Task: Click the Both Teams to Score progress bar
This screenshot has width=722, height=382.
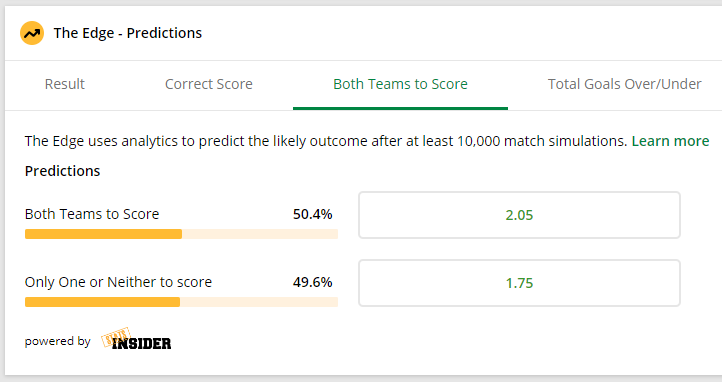Action: (181, 234)
